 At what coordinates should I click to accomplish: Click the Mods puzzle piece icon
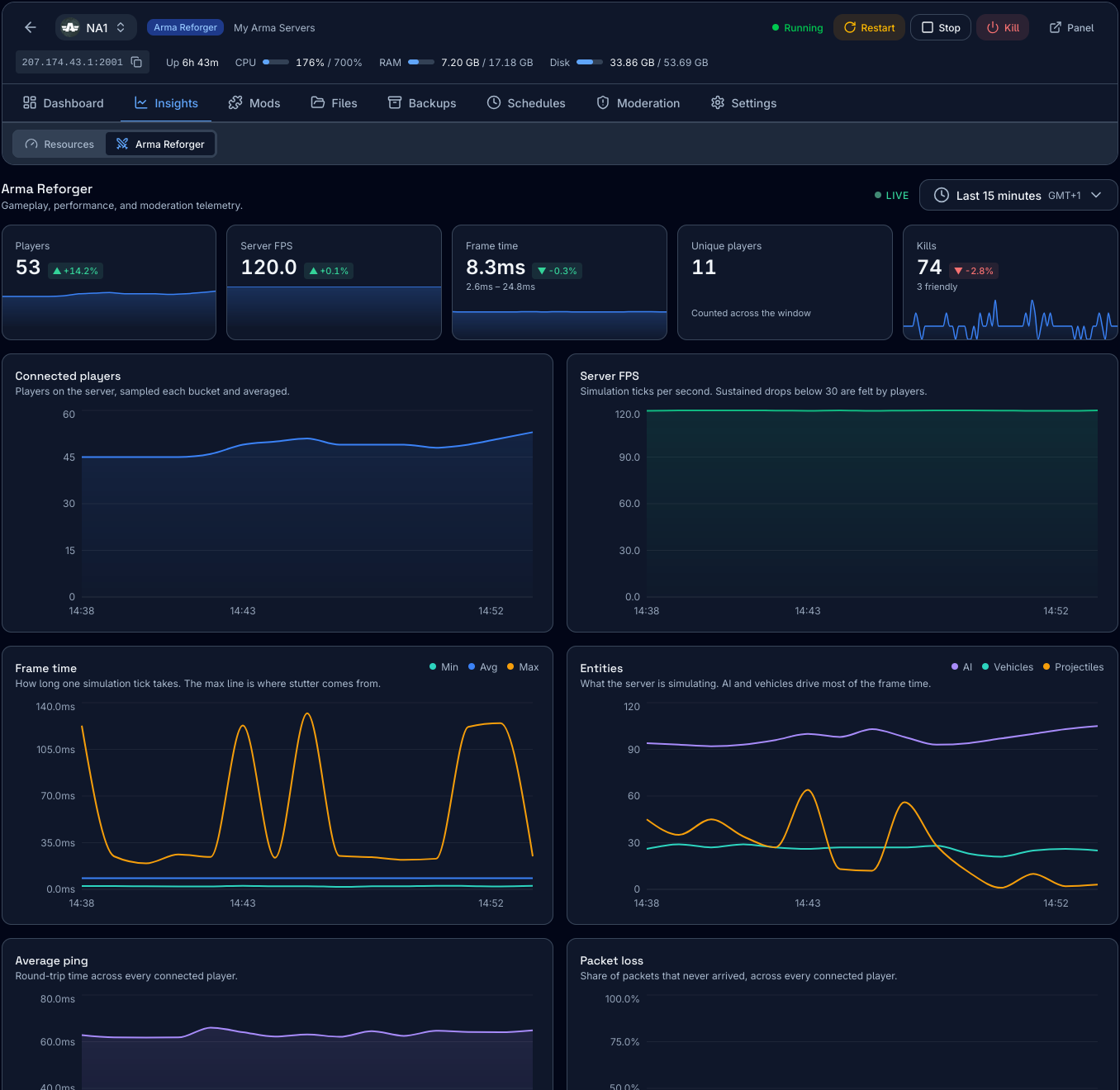point(235,102)
